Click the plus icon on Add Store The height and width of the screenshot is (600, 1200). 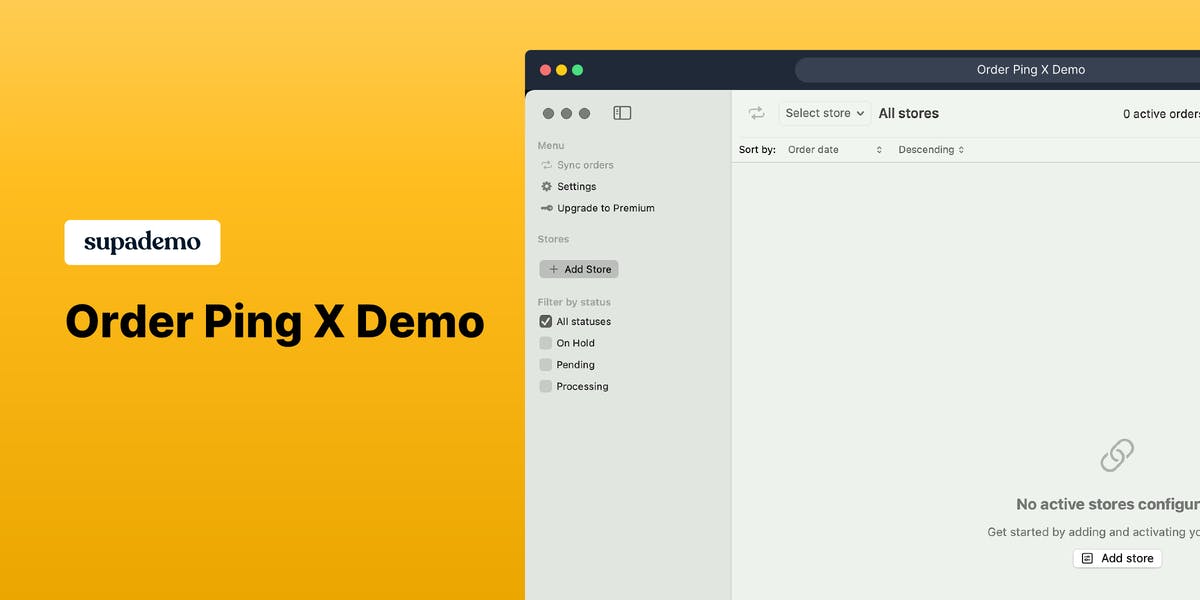point(554,269)
